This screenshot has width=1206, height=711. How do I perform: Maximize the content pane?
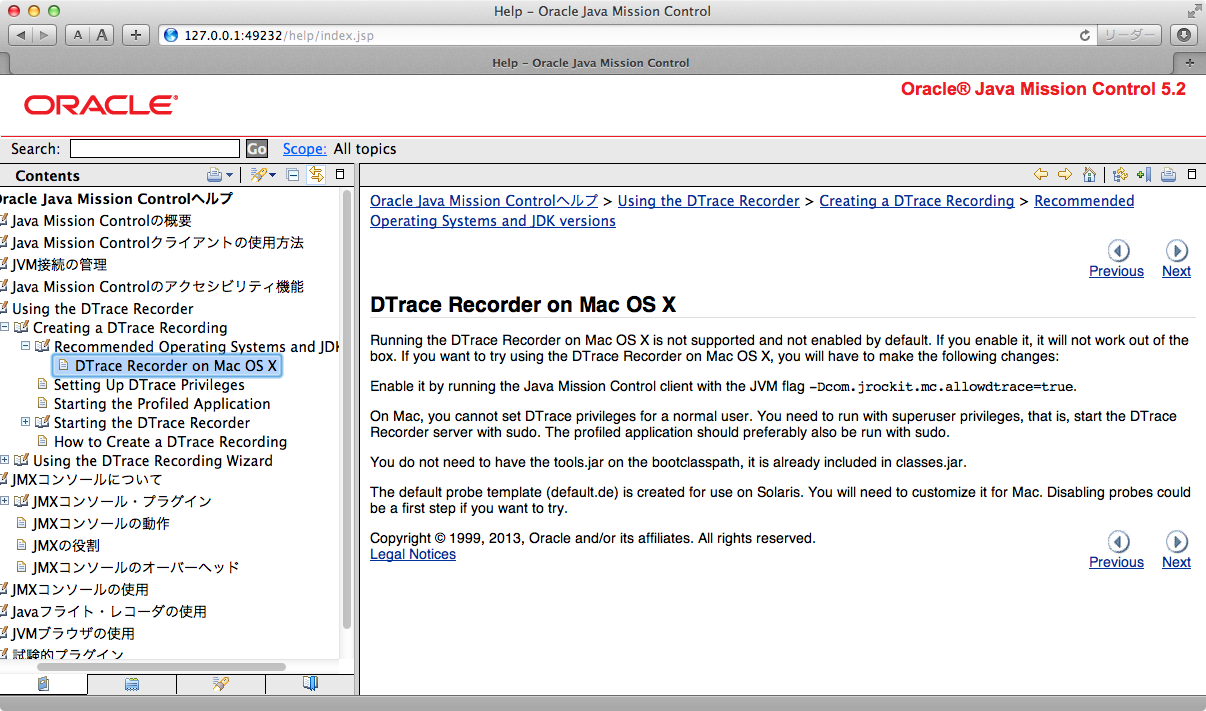1192,174
